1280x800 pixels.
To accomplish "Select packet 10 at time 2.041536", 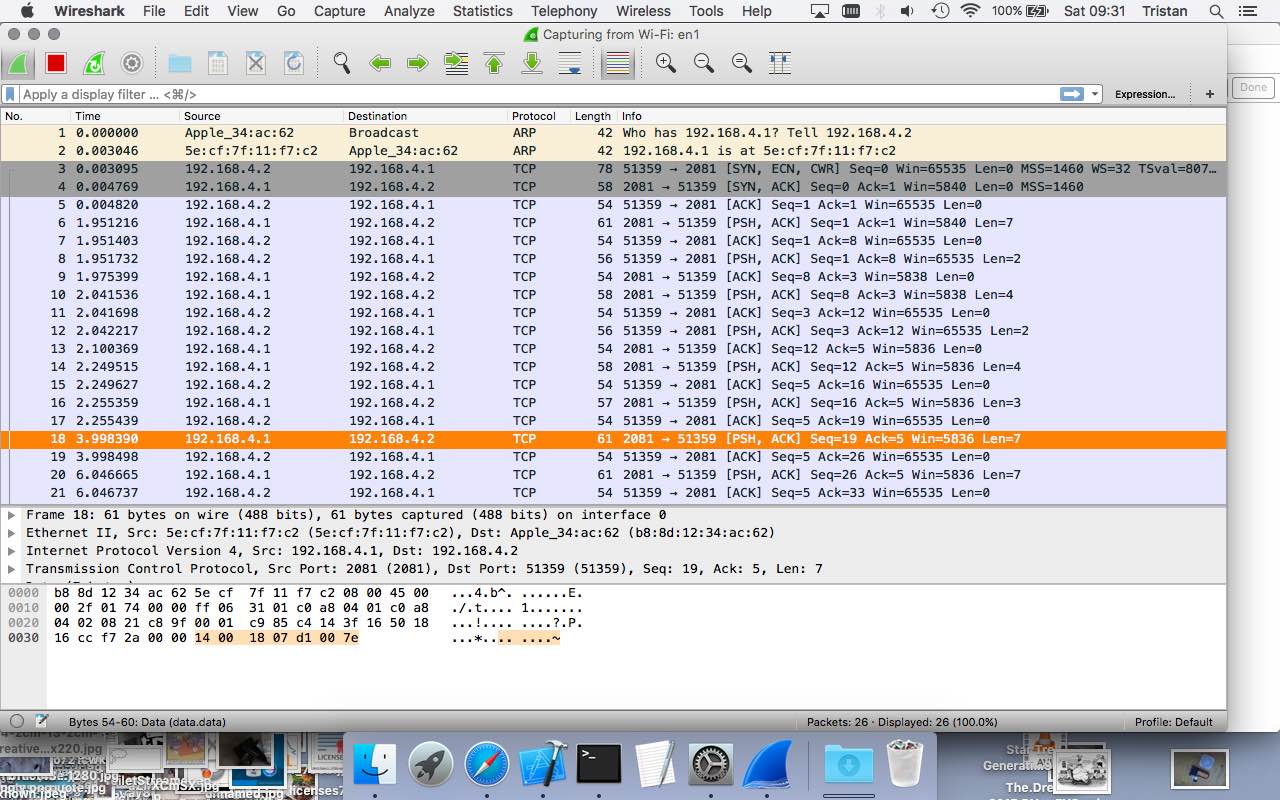I will (x=613, y=295).
